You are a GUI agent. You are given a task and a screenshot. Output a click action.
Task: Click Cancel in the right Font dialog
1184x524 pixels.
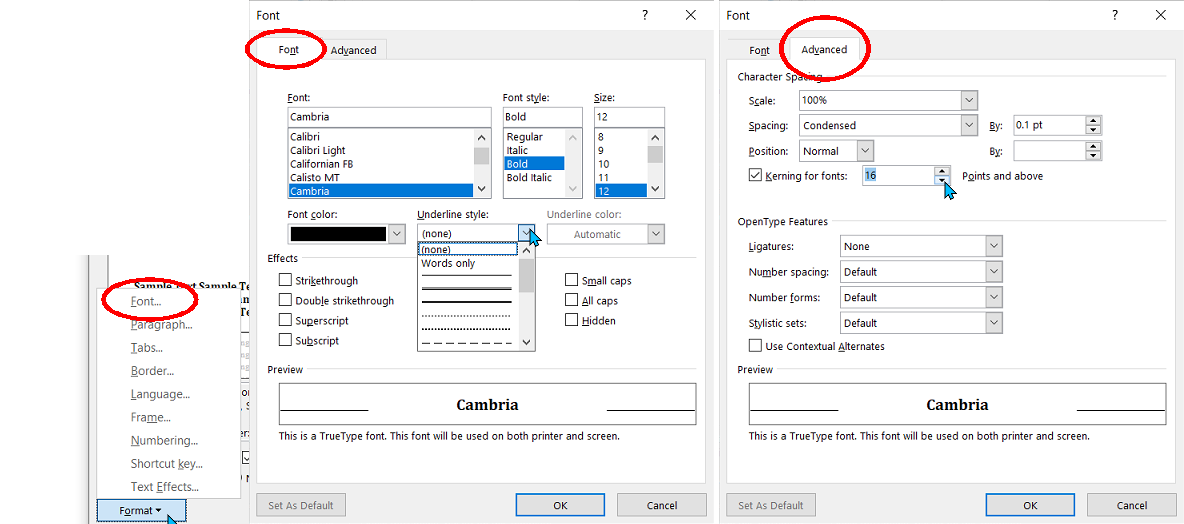pos(1132,505)
